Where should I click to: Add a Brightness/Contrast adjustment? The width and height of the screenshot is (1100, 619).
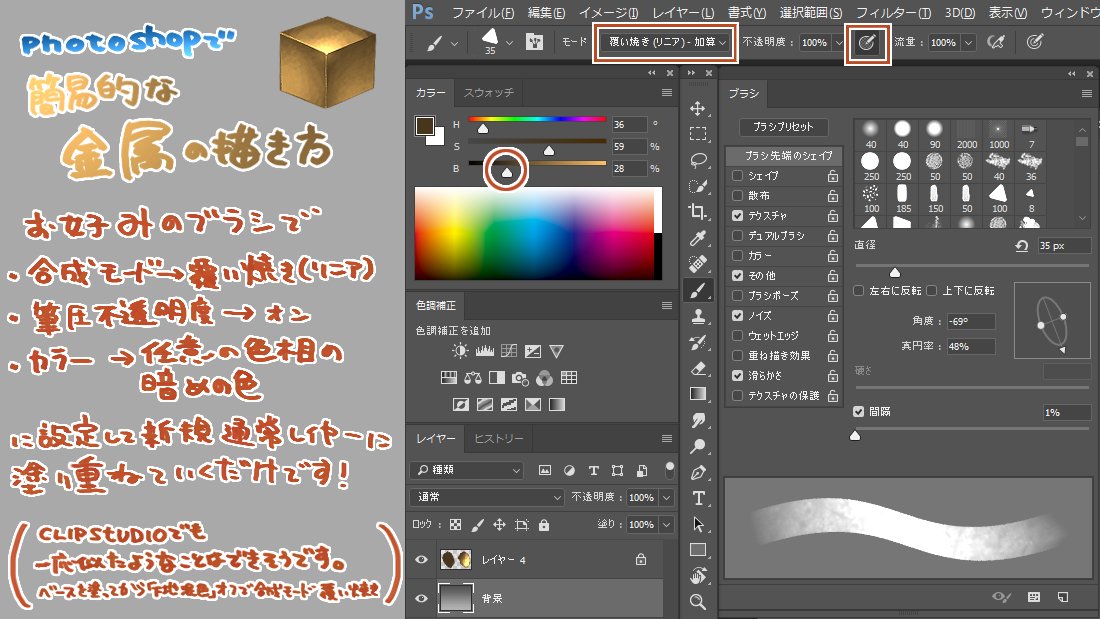(461, 351)
